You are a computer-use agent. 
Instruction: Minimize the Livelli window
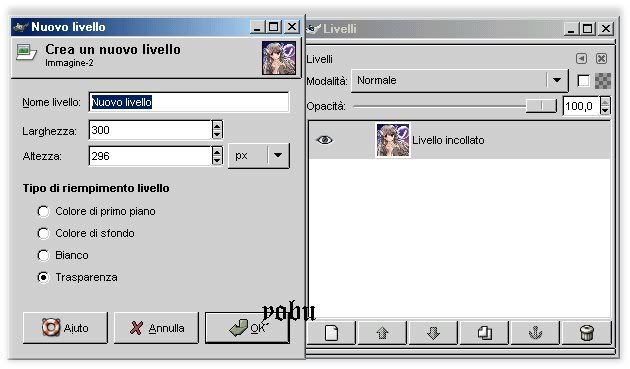pos(571,29)
